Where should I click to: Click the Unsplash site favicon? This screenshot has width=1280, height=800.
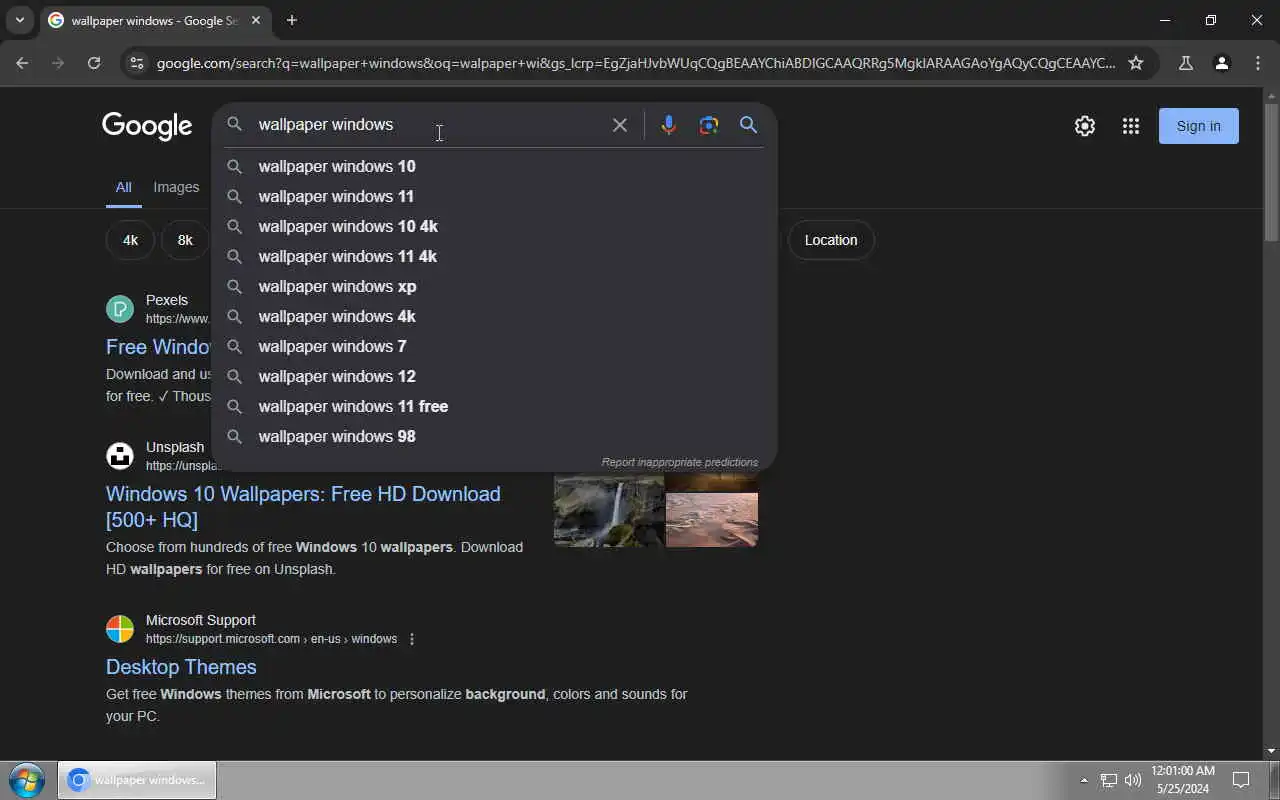[x=120, y=456]
